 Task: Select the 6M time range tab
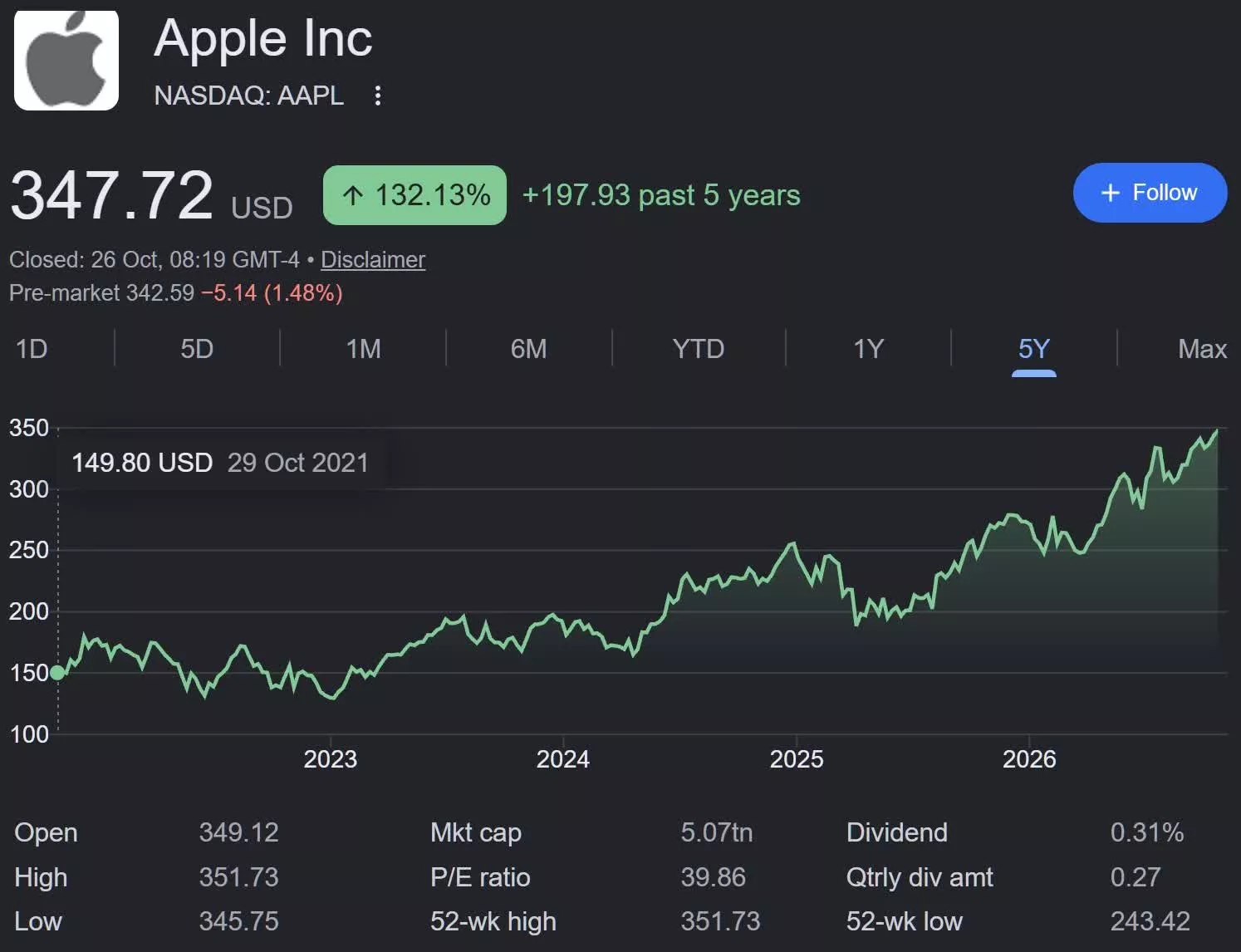coord(528,348)
